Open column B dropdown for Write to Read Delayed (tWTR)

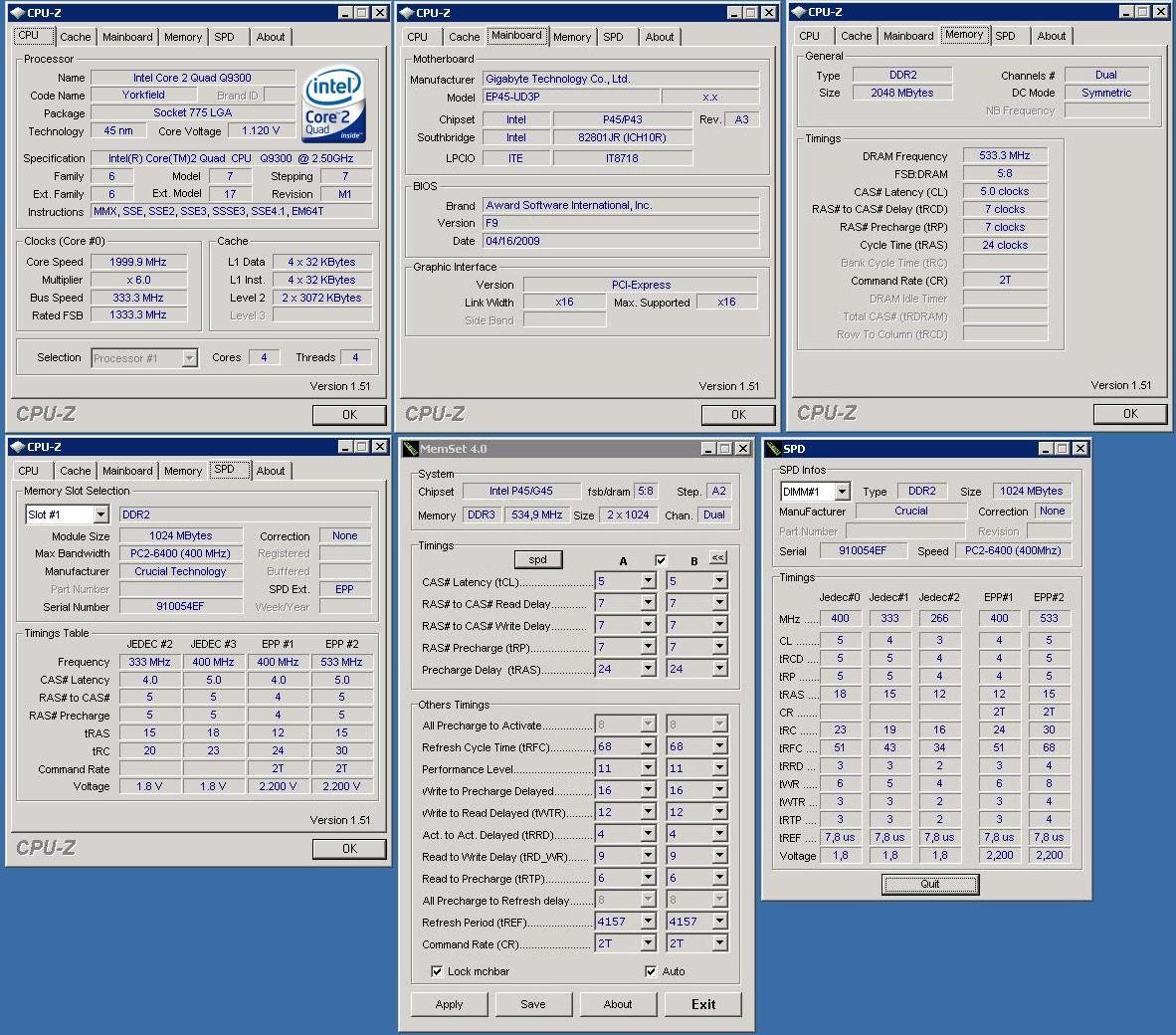point(719,812)
